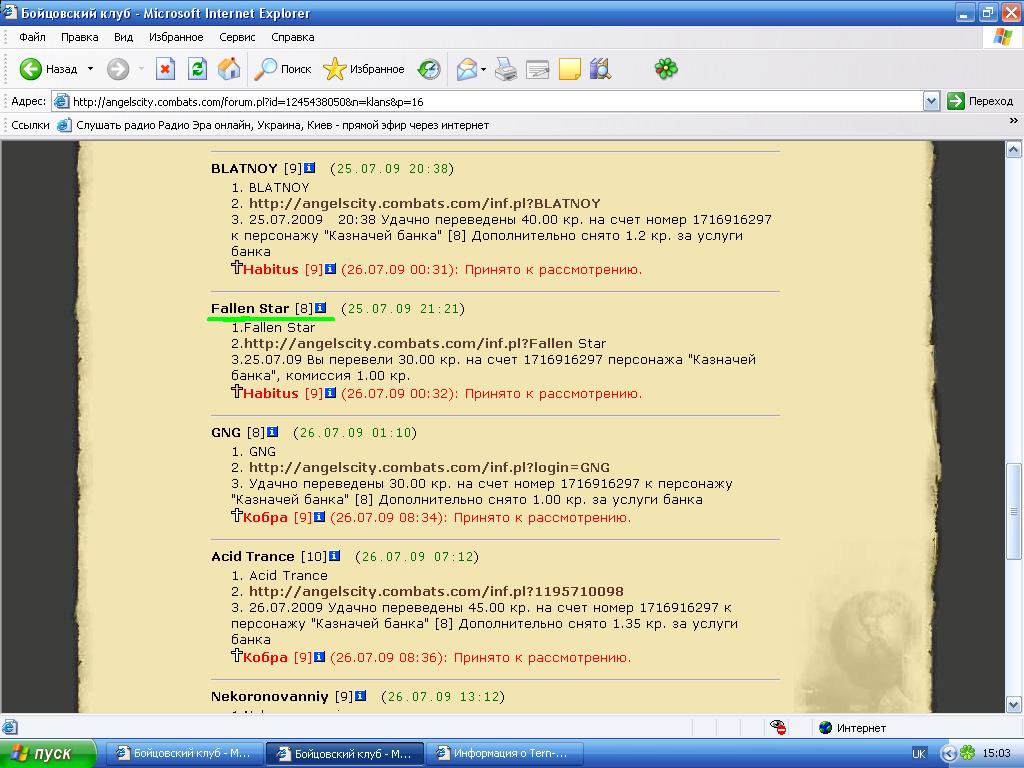Open info icon beside Habitus at 00:31

click(330, 269)
